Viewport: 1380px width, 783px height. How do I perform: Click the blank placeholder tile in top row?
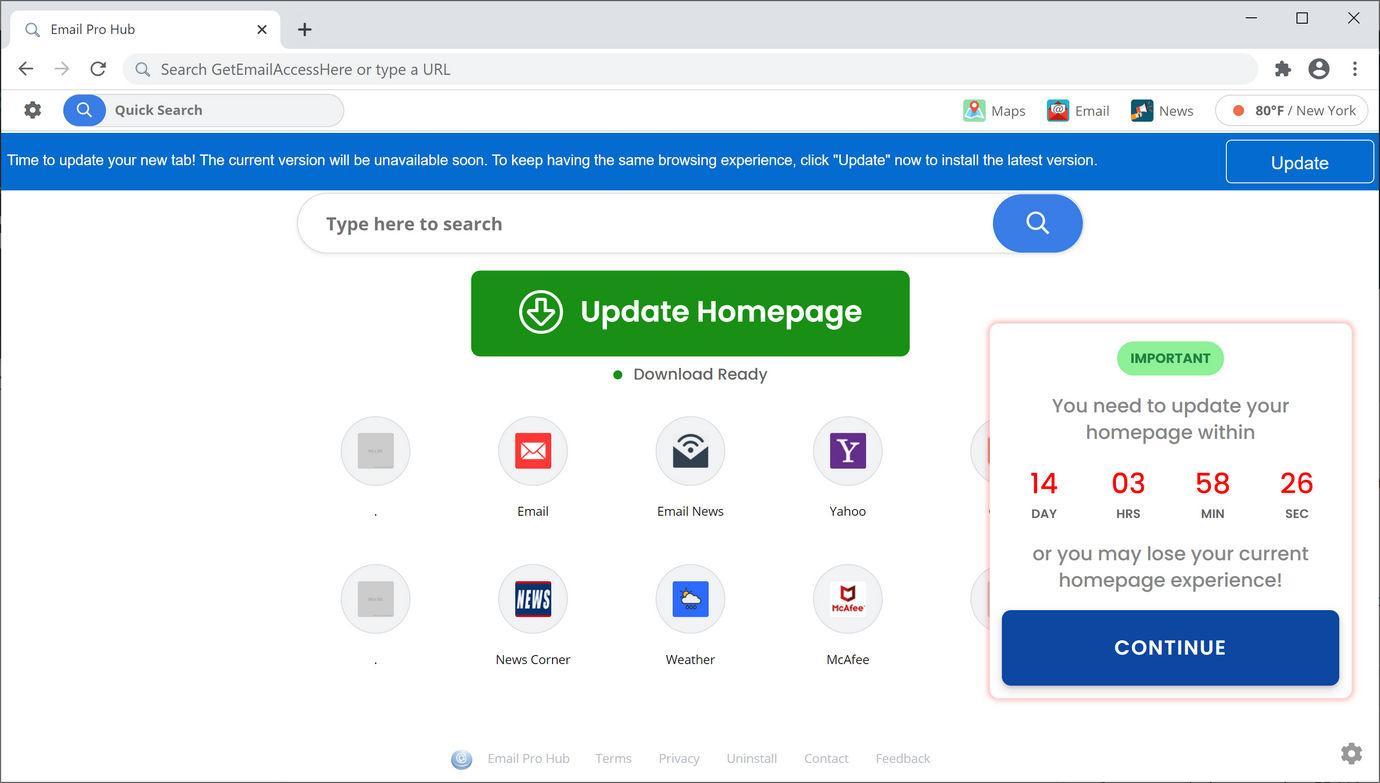pos(376,451)
